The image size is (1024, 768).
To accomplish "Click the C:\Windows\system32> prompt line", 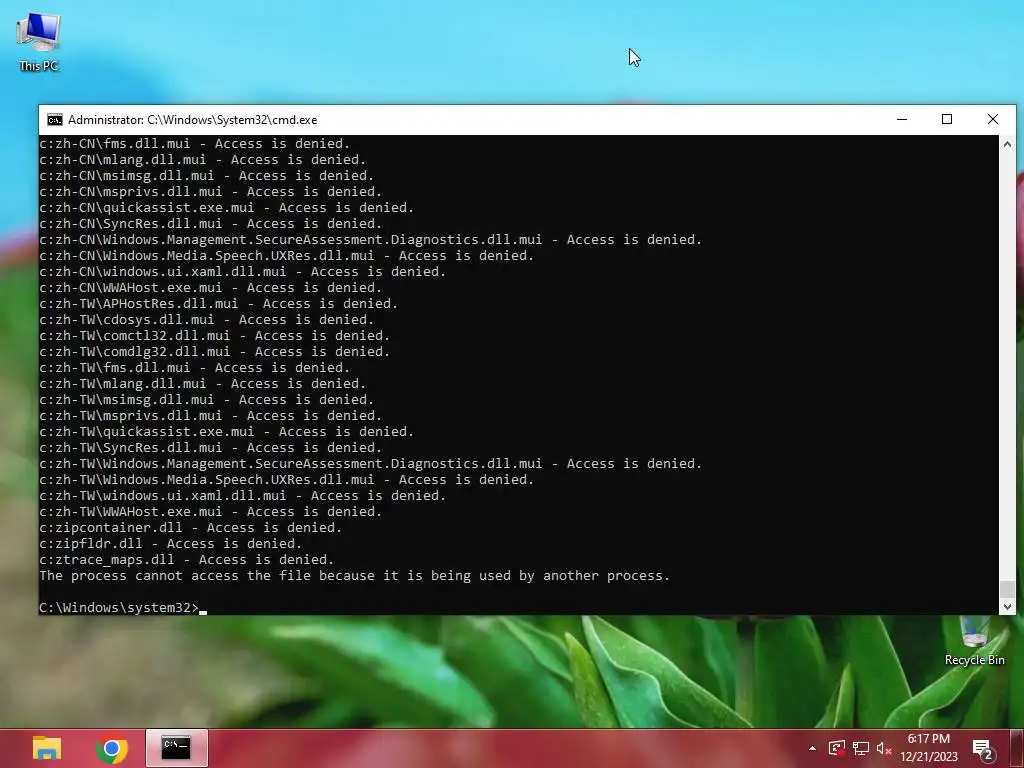I will tap(123, 607).
